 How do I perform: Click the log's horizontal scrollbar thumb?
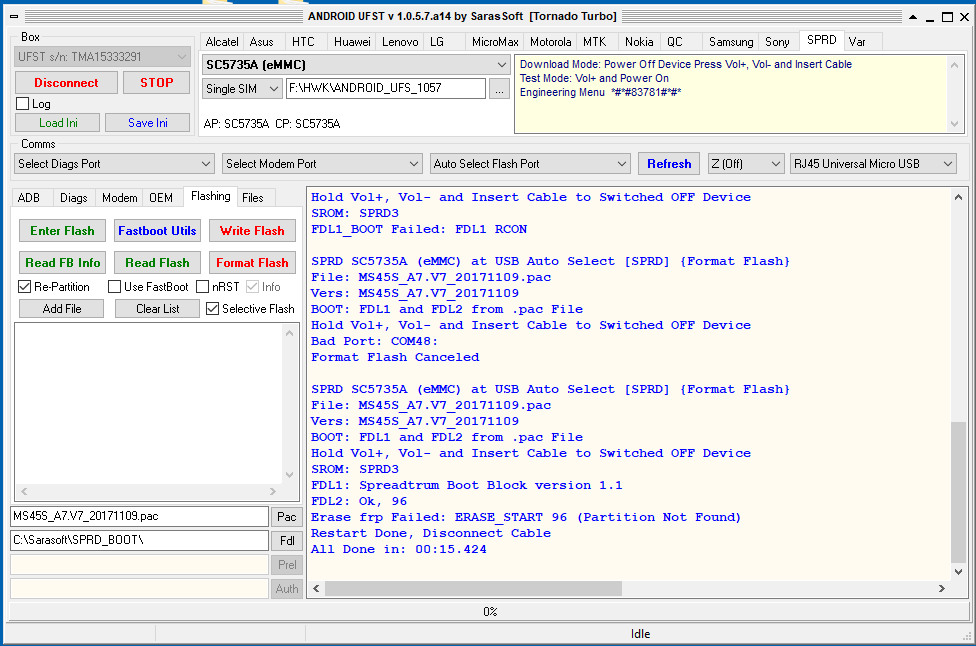(x=473, y=588)
